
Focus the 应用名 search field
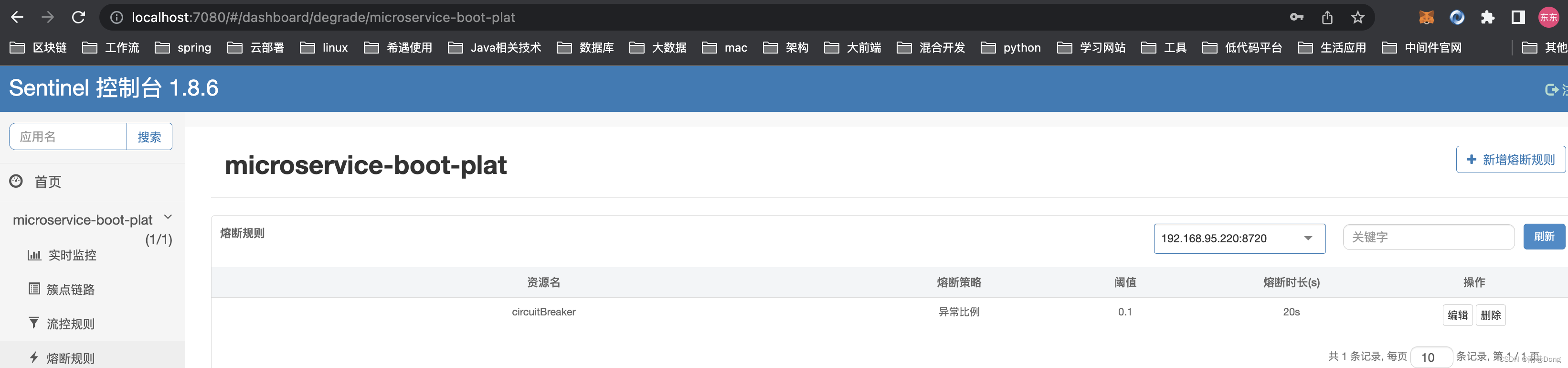[x=68, y=137]
